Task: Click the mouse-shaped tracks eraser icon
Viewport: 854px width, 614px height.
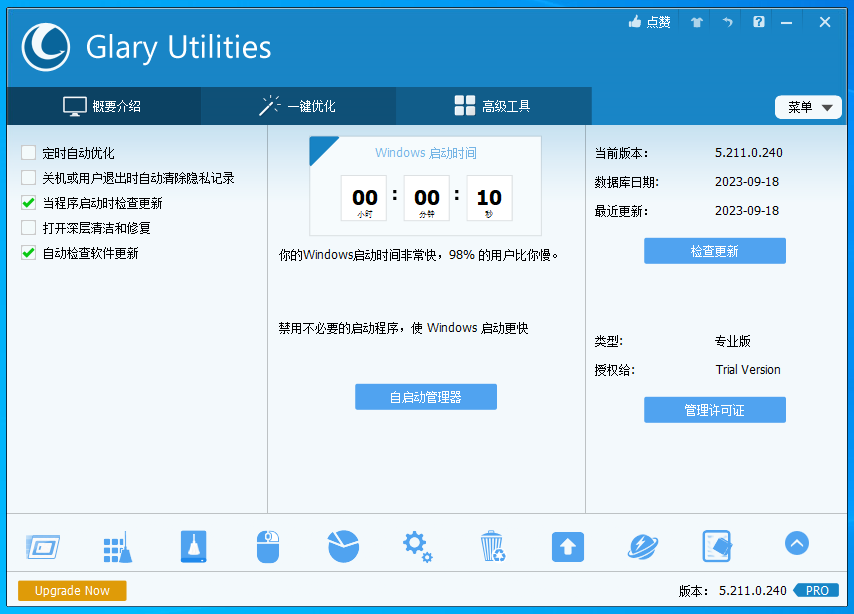Action: click(268, 547)
